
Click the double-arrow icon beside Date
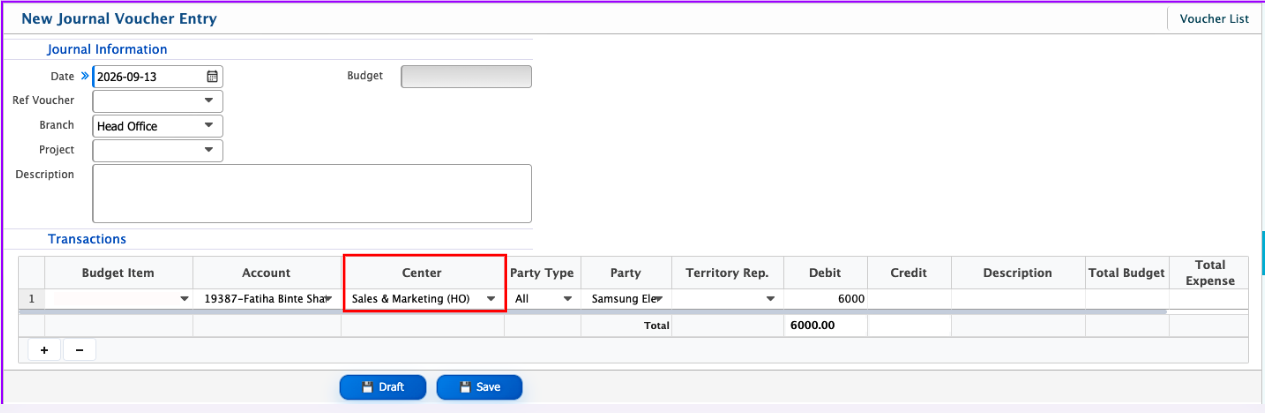tap(85, 76)
